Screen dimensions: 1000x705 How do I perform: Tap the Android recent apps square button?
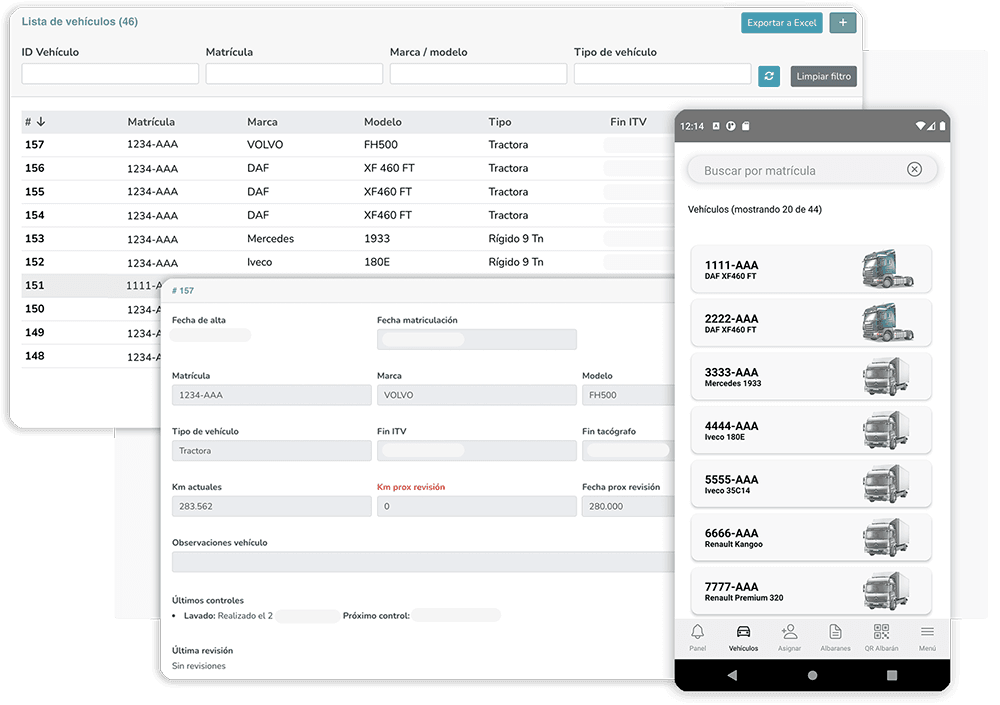click(892, 675)
